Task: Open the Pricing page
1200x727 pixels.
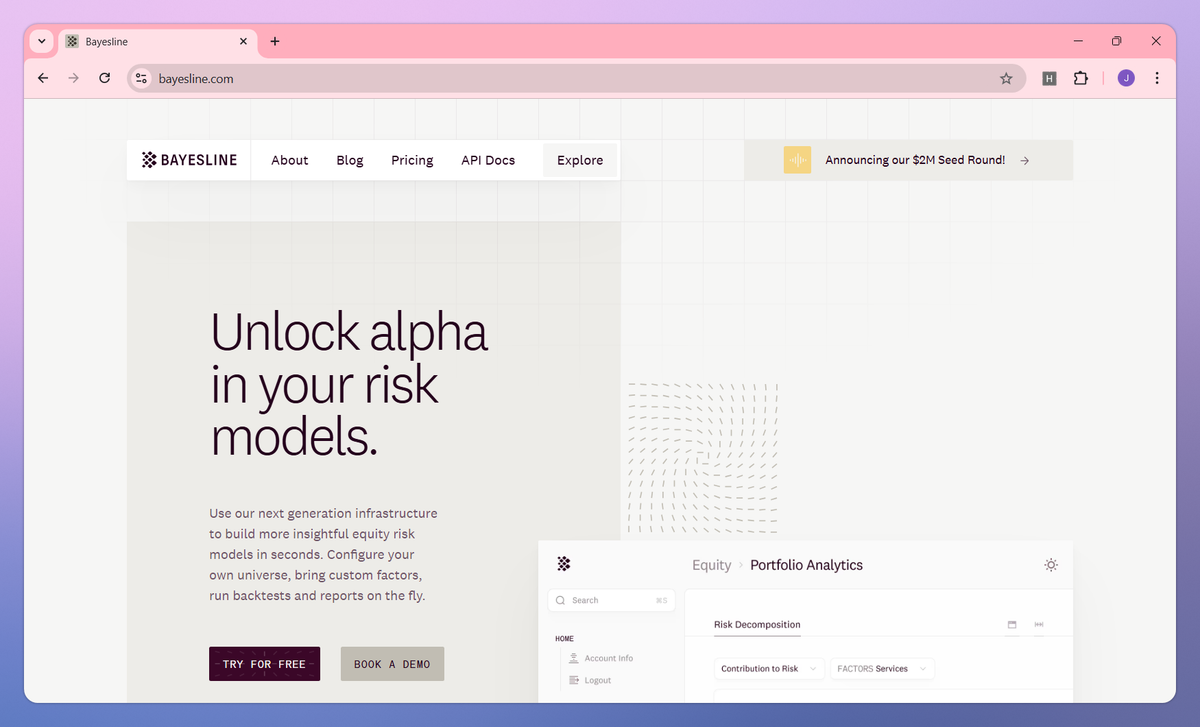Action: click(x=412, y=160)
